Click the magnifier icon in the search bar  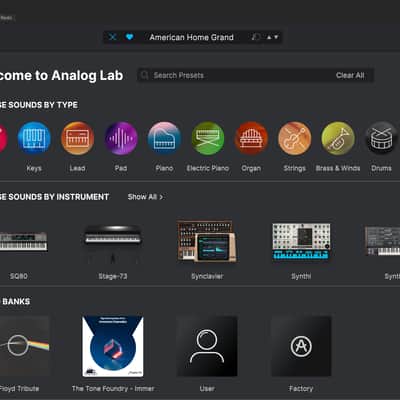(144, 75)
